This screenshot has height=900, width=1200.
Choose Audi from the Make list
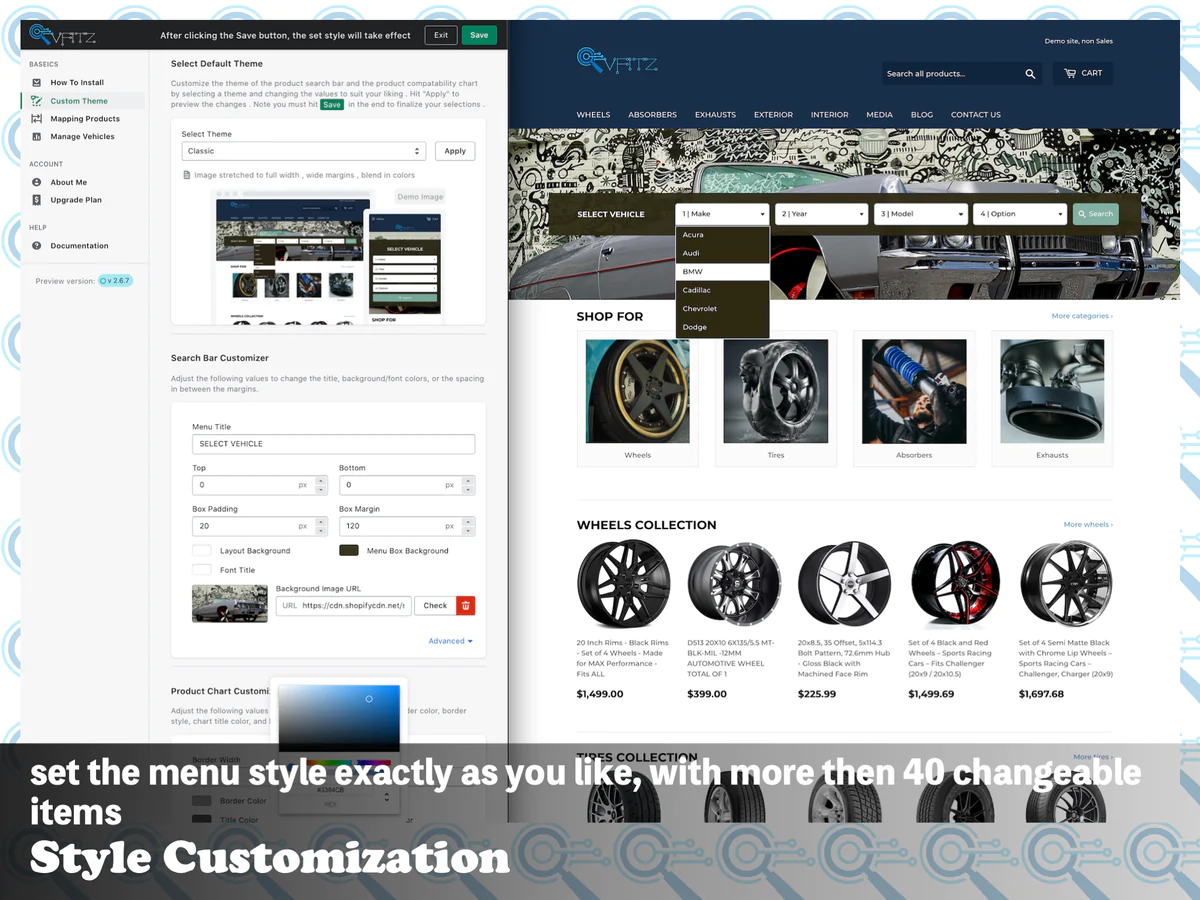point(722,253)
